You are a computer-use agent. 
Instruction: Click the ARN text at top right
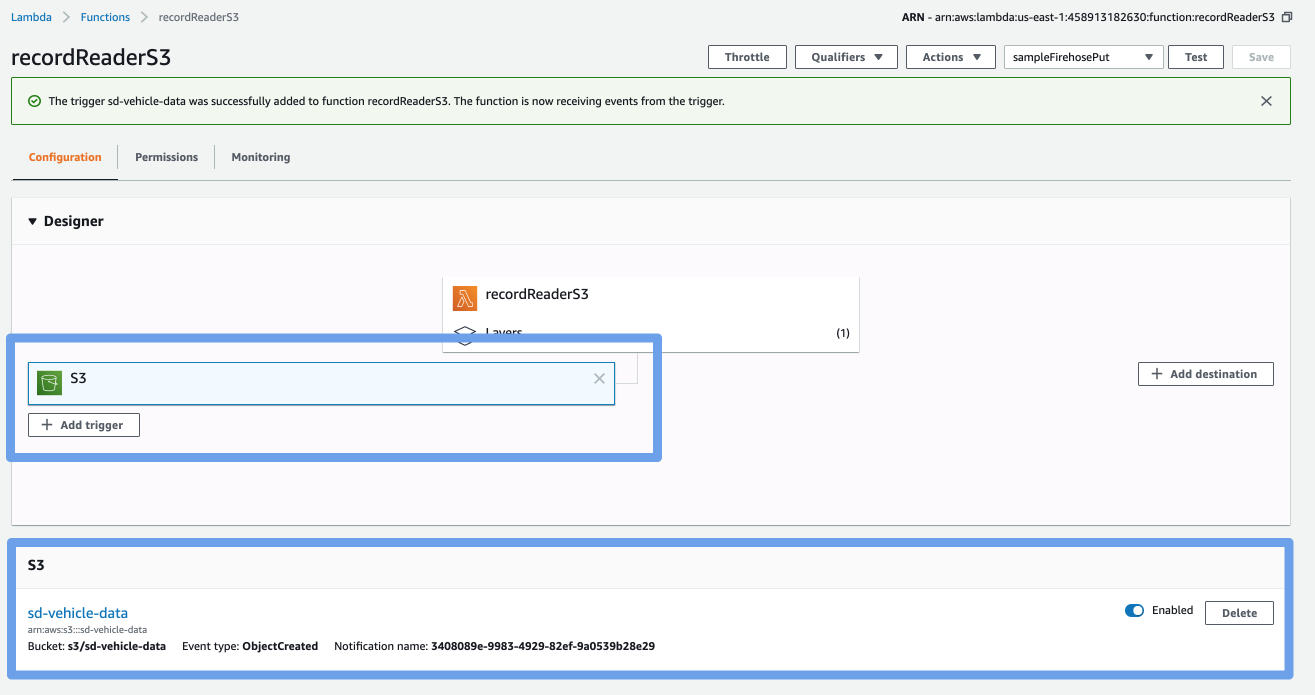(x=1088, y=17)
